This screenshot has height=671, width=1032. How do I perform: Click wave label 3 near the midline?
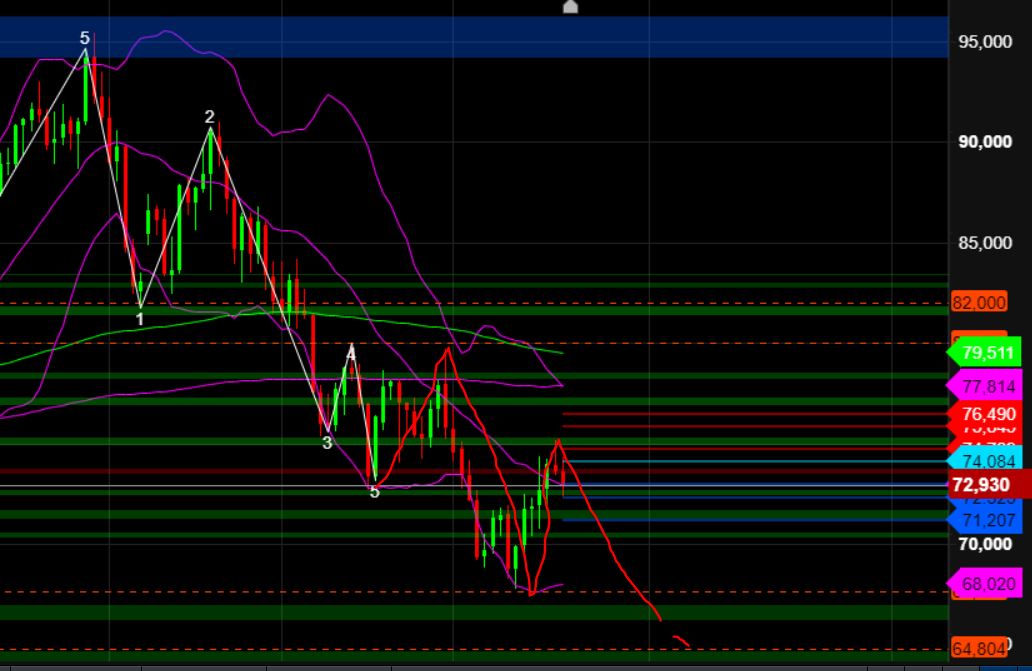point(325,440)
